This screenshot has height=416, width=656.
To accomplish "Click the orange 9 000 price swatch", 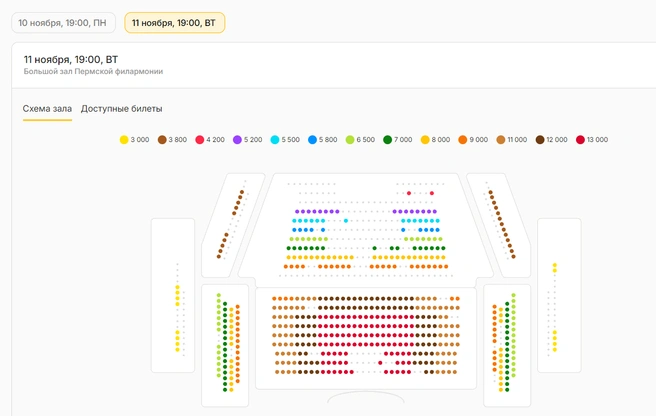I will tap(463, 140).
